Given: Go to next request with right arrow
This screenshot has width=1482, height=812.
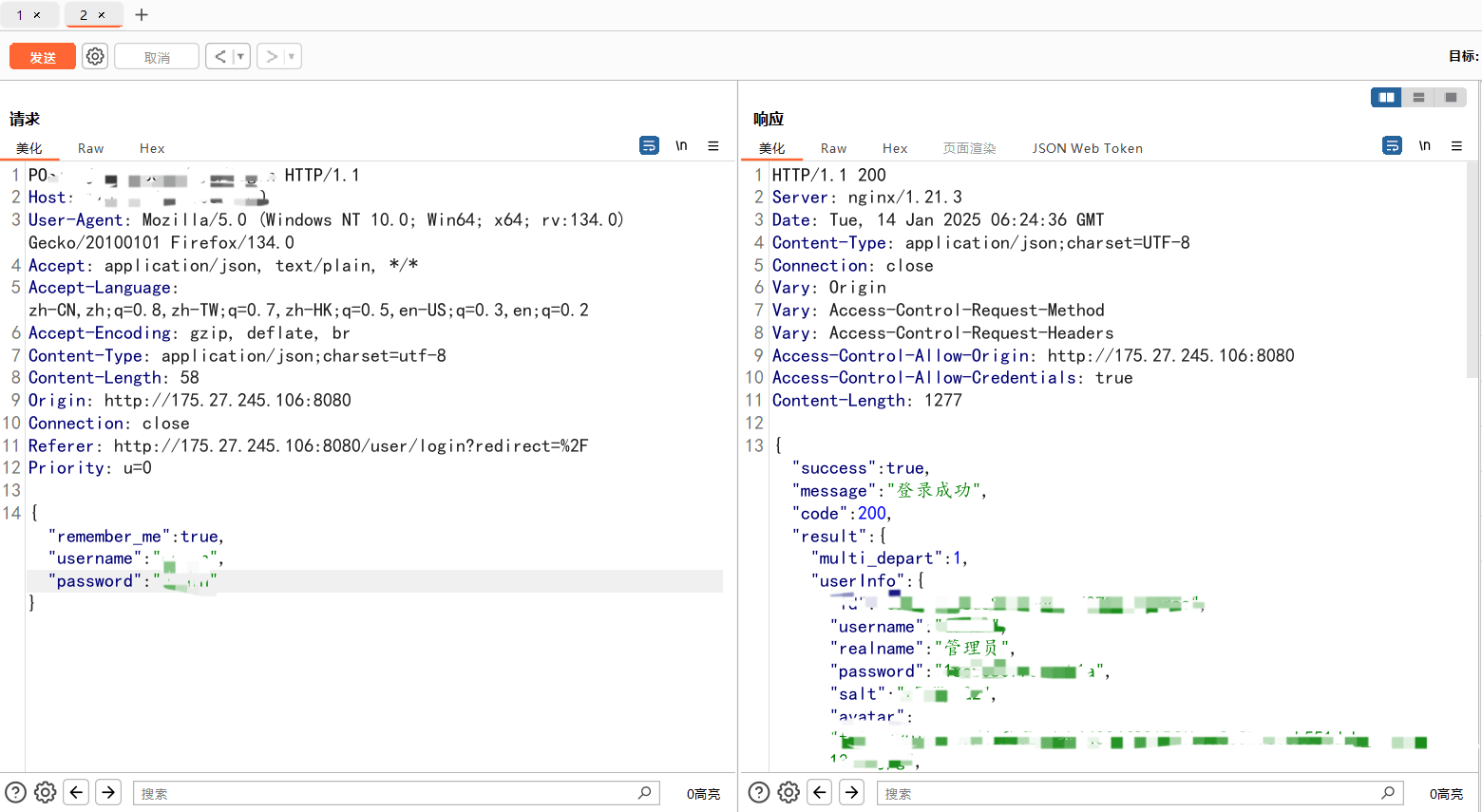Looking at the screenshot, I should coord(272,57).
